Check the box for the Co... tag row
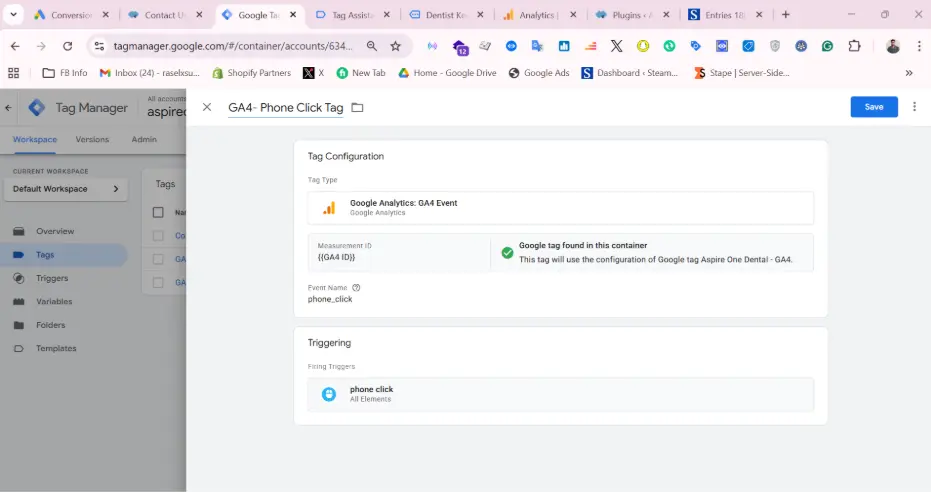Screen dimensions: 931x492 158,236
